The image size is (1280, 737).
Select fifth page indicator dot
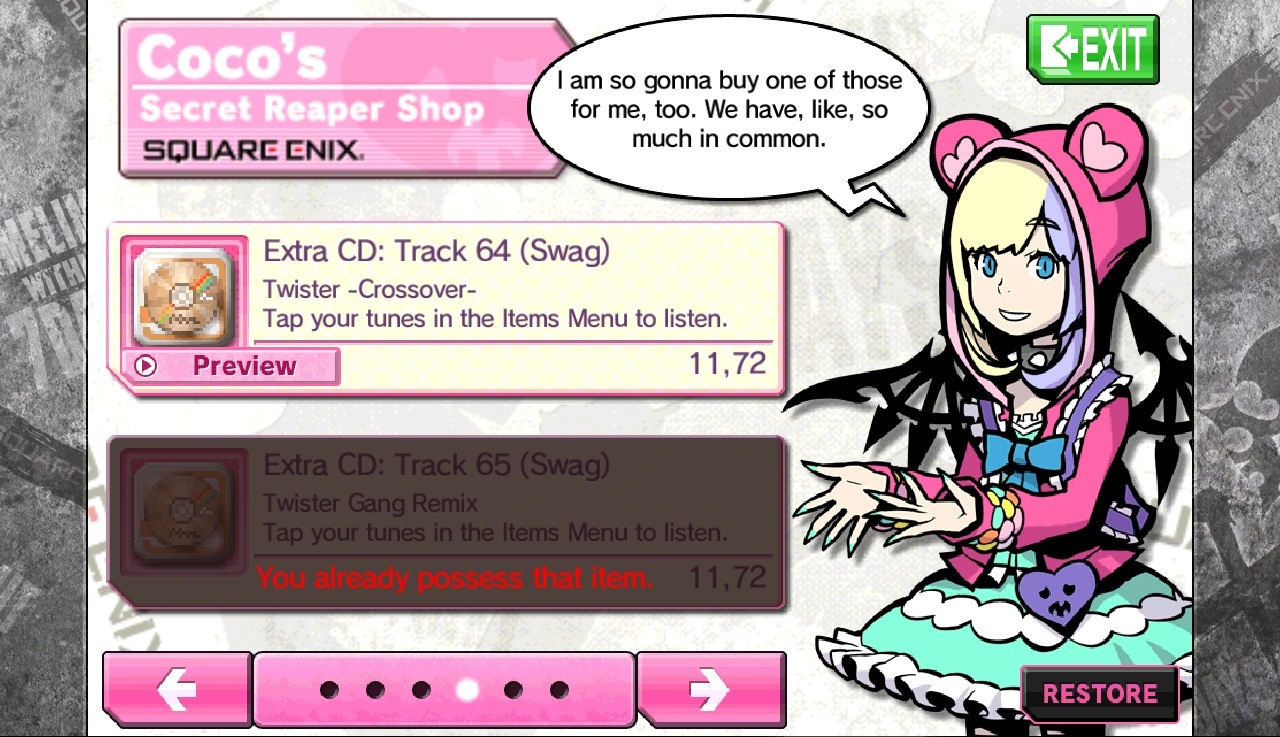(513, 690)
